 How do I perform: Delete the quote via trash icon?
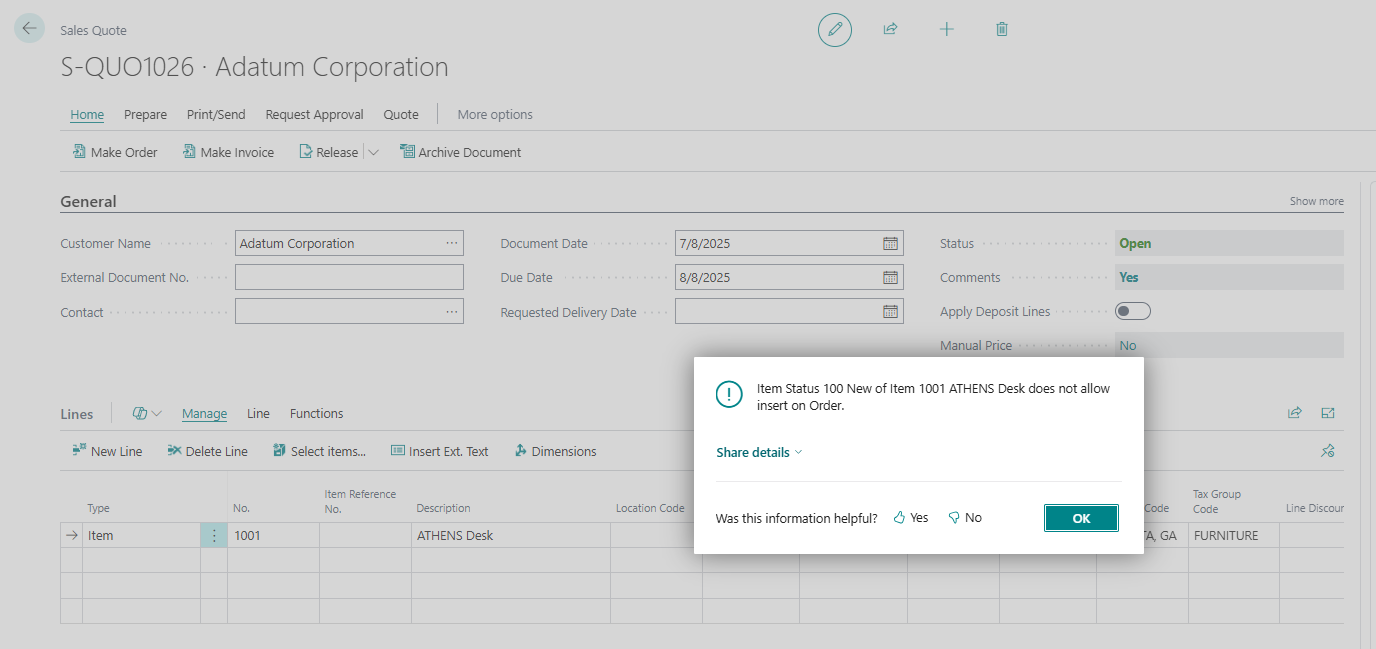click(x=1002, y=30)
